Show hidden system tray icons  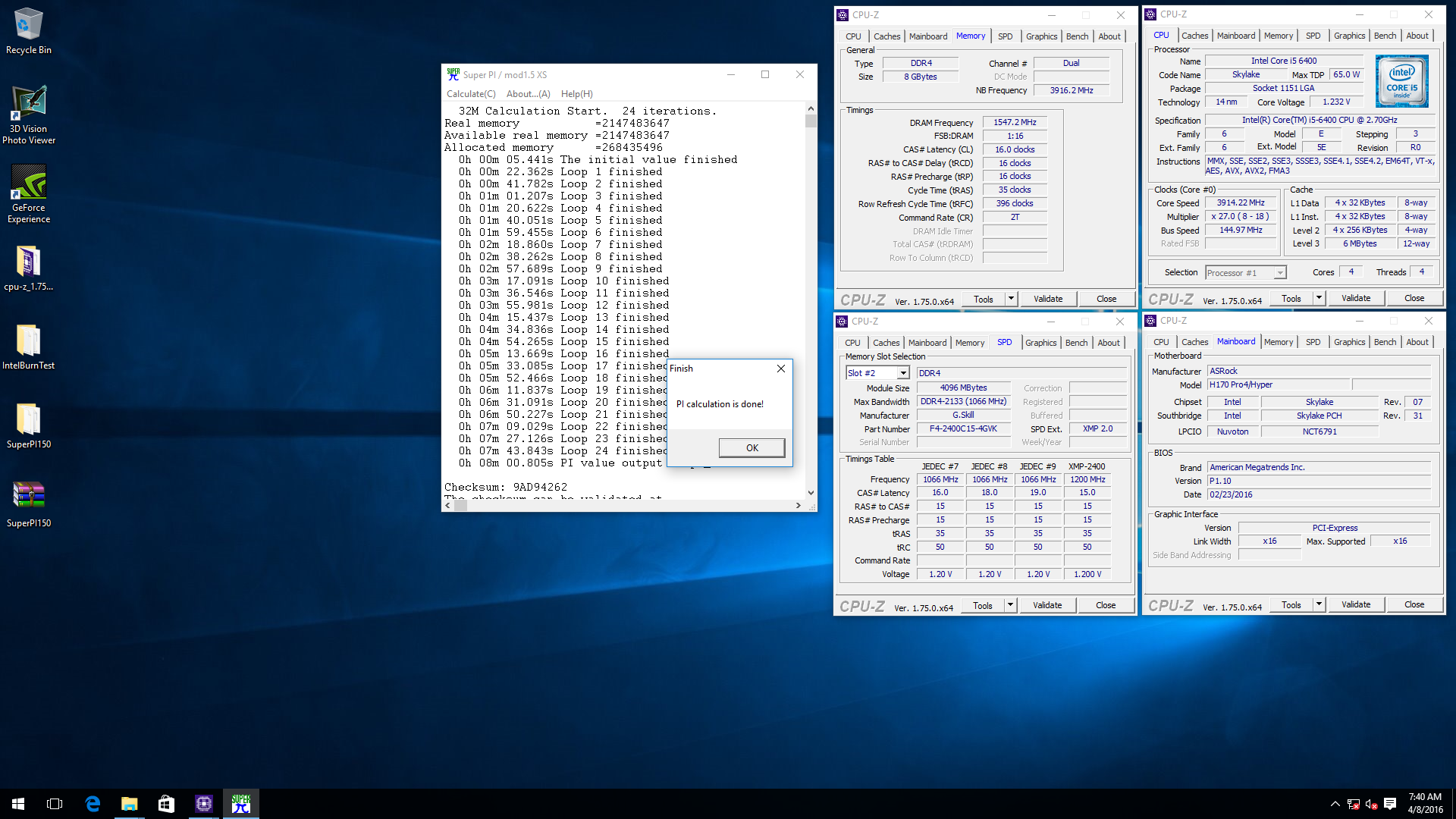click(1335, 804)
